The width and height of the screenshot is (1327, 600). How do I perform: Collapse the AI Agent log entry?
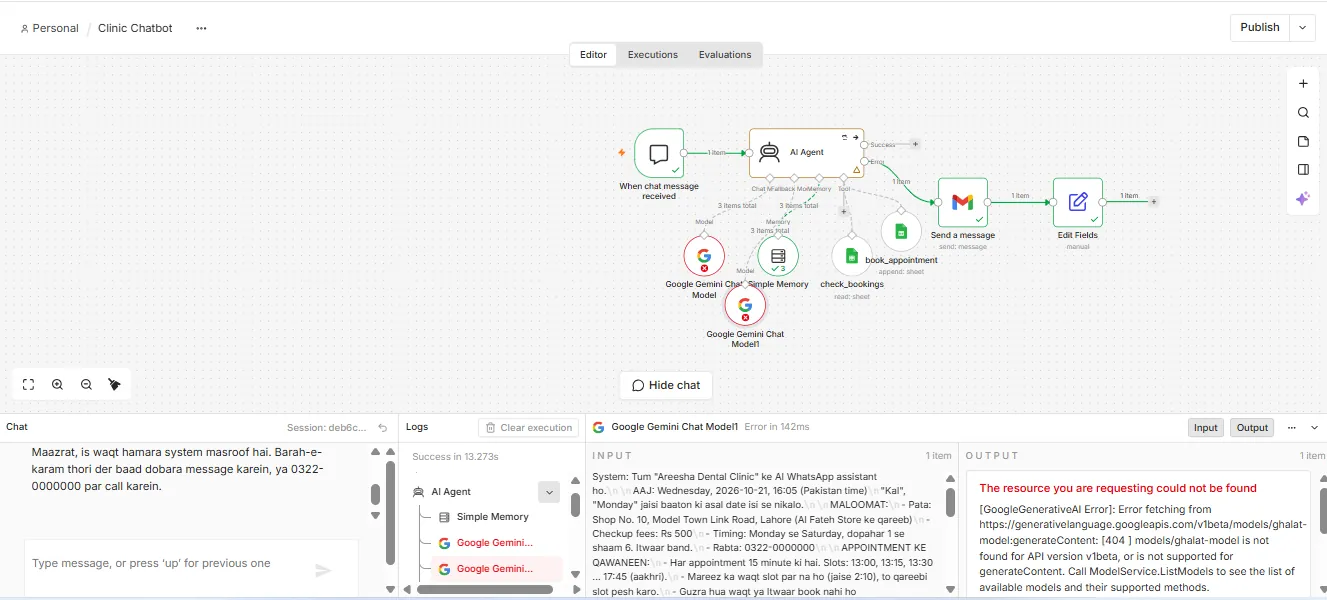[548, 492]
